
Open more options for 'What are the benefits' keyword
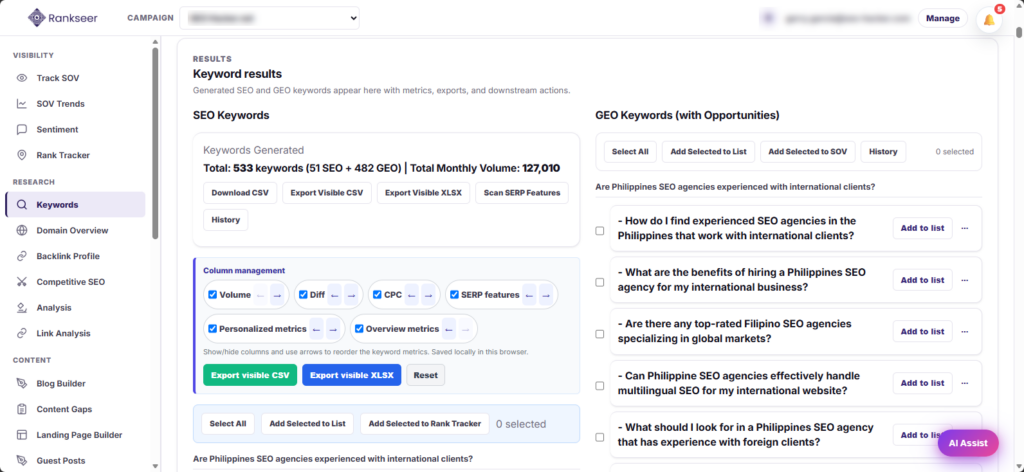[965, 280]
